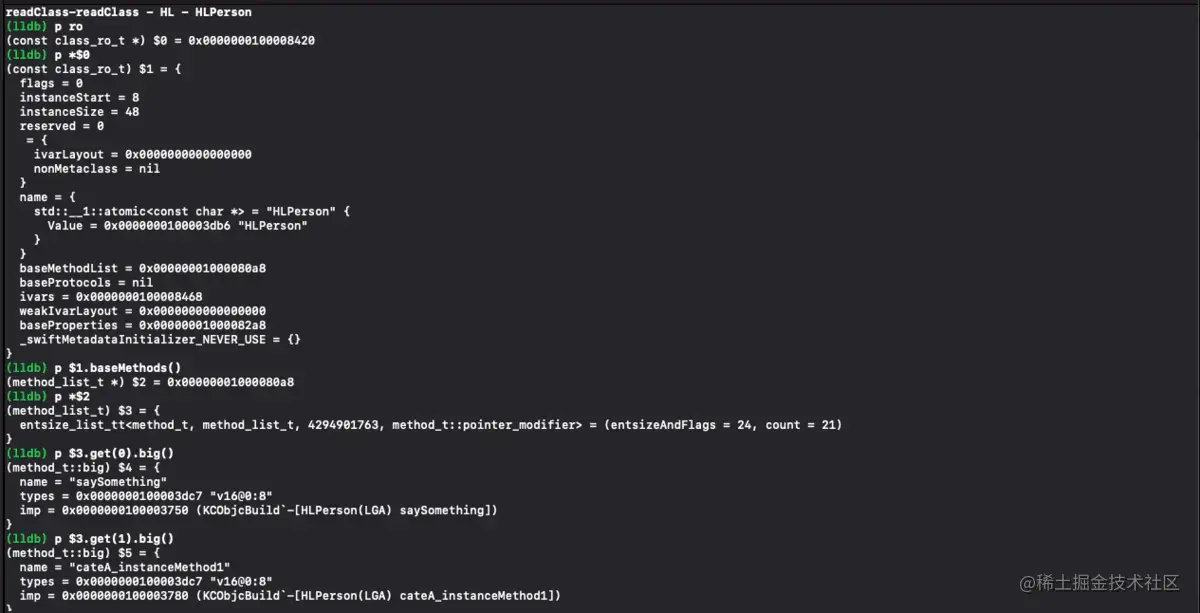Click the entsize_list_tt count = 21 line
The width and height of the screenshot is (1200, 613).
point(431,425)
